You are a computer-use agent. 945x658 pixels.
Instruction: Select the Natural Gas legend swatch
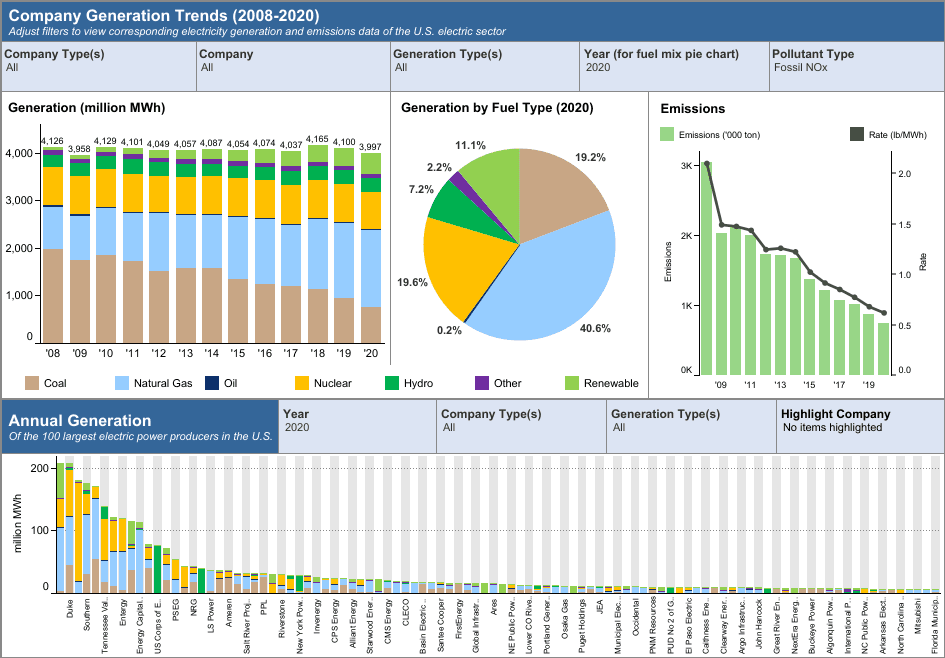coord(124,383)
